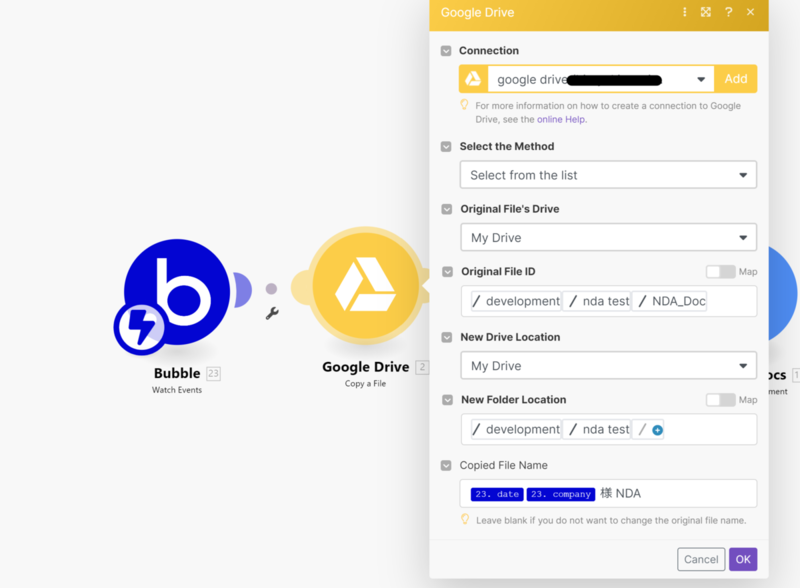This screenshot has height=588, width=800.
Task: Click the Bubble module number badge 23
Action: tap(213, 374)
